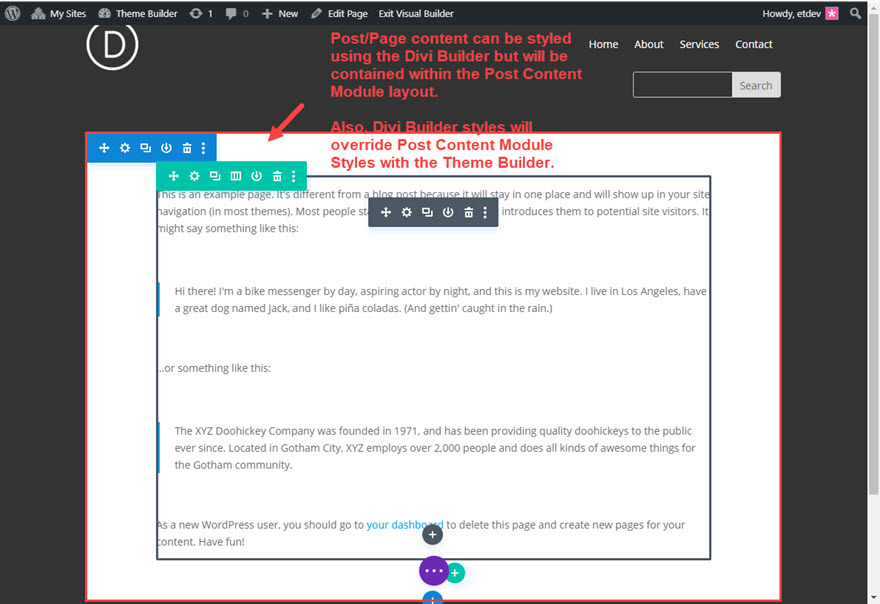Click the blue add section plus button
Image resolution: width=880 pixels, height=604 pixels.
432,598
